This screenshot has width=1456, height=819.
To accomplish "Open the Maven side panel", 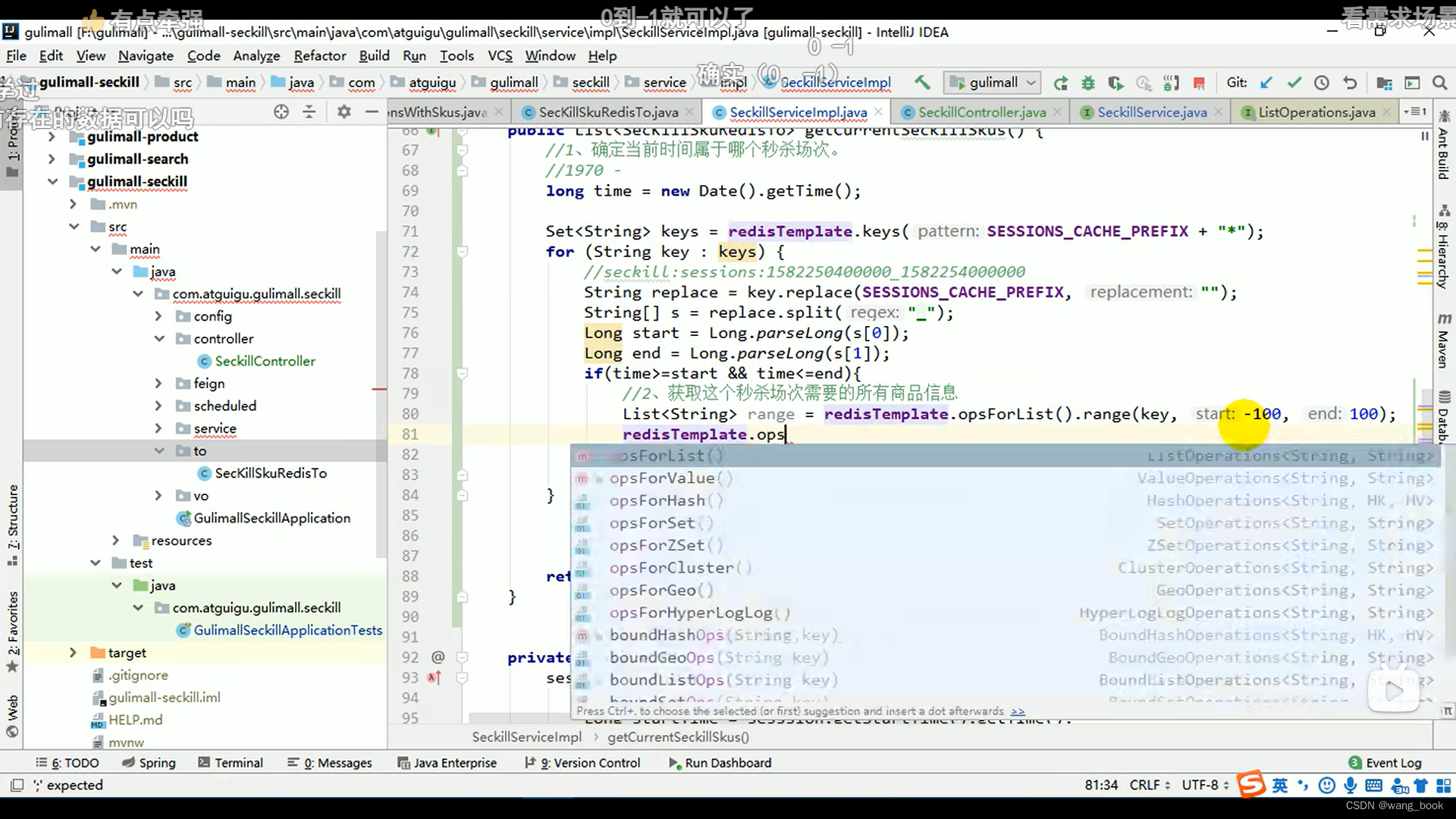I will point(1444,340).
